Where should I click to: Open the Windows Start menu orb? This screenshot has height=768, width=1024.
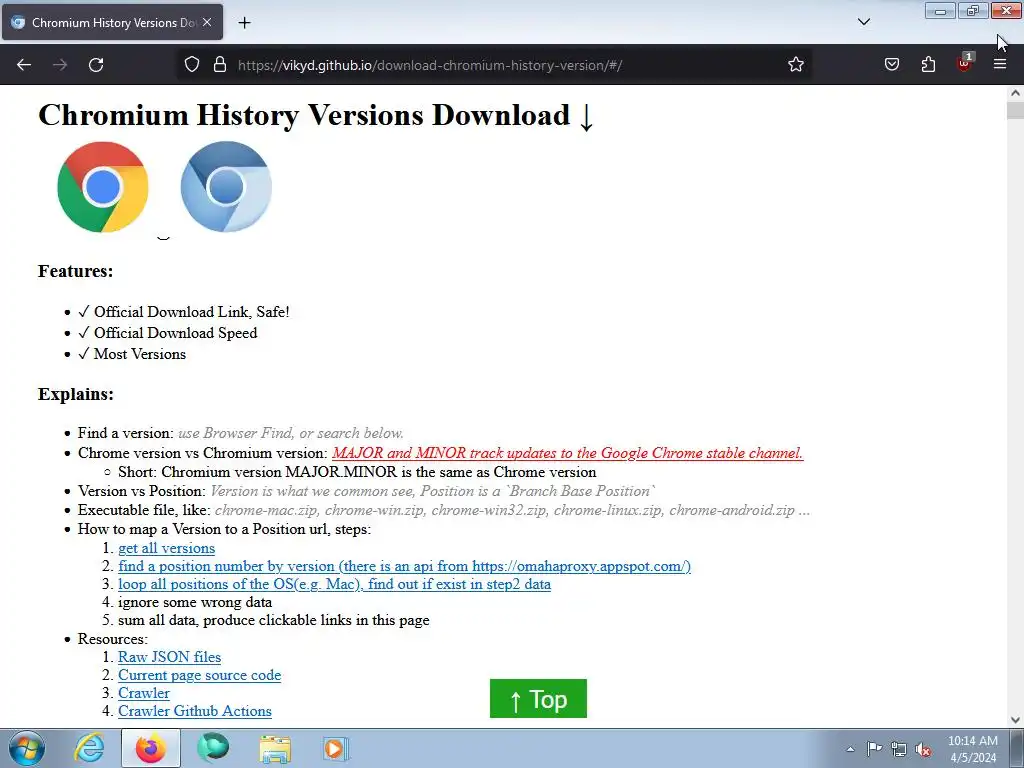(27, 748)
